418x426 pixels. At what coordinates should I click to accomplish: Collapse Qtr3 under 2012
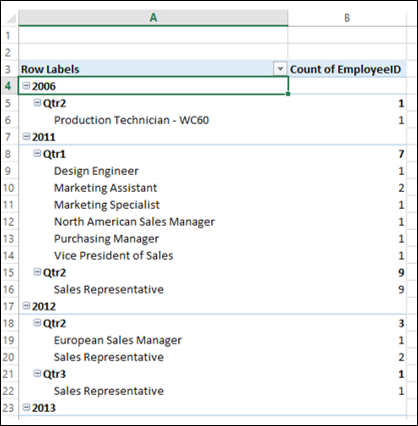click(37, 374)
